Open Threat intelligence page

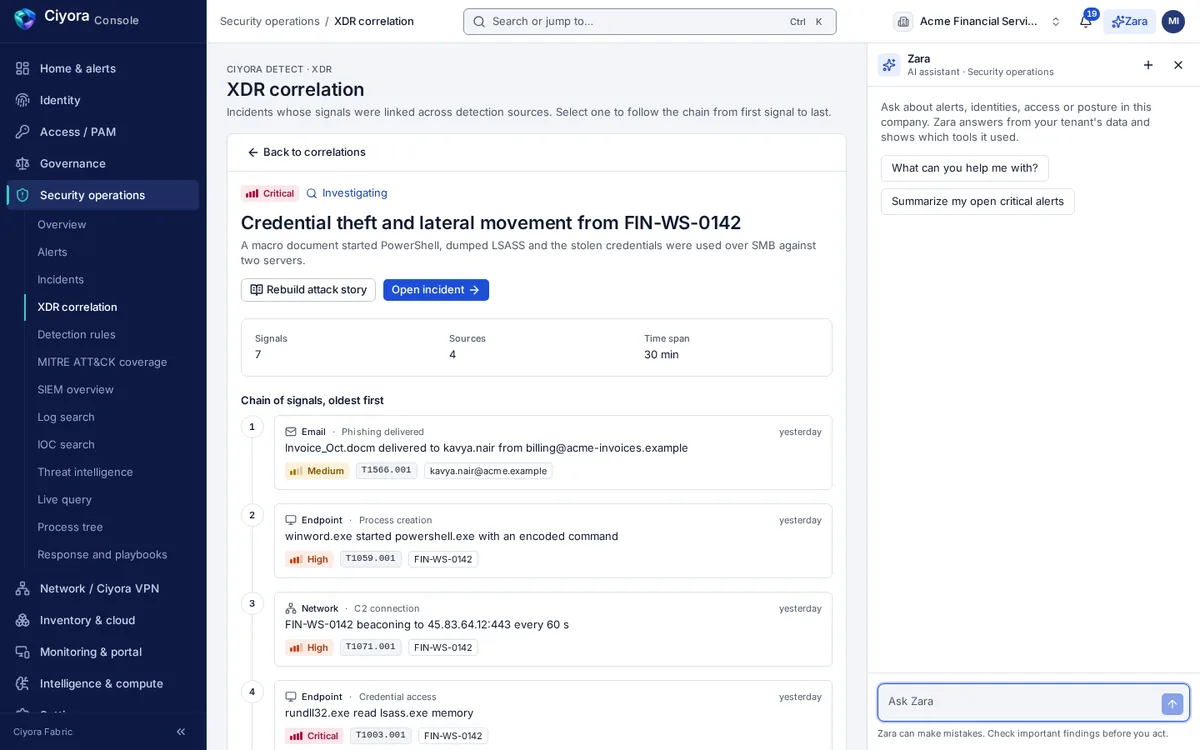pyautogui.click(x=85, y=472)
